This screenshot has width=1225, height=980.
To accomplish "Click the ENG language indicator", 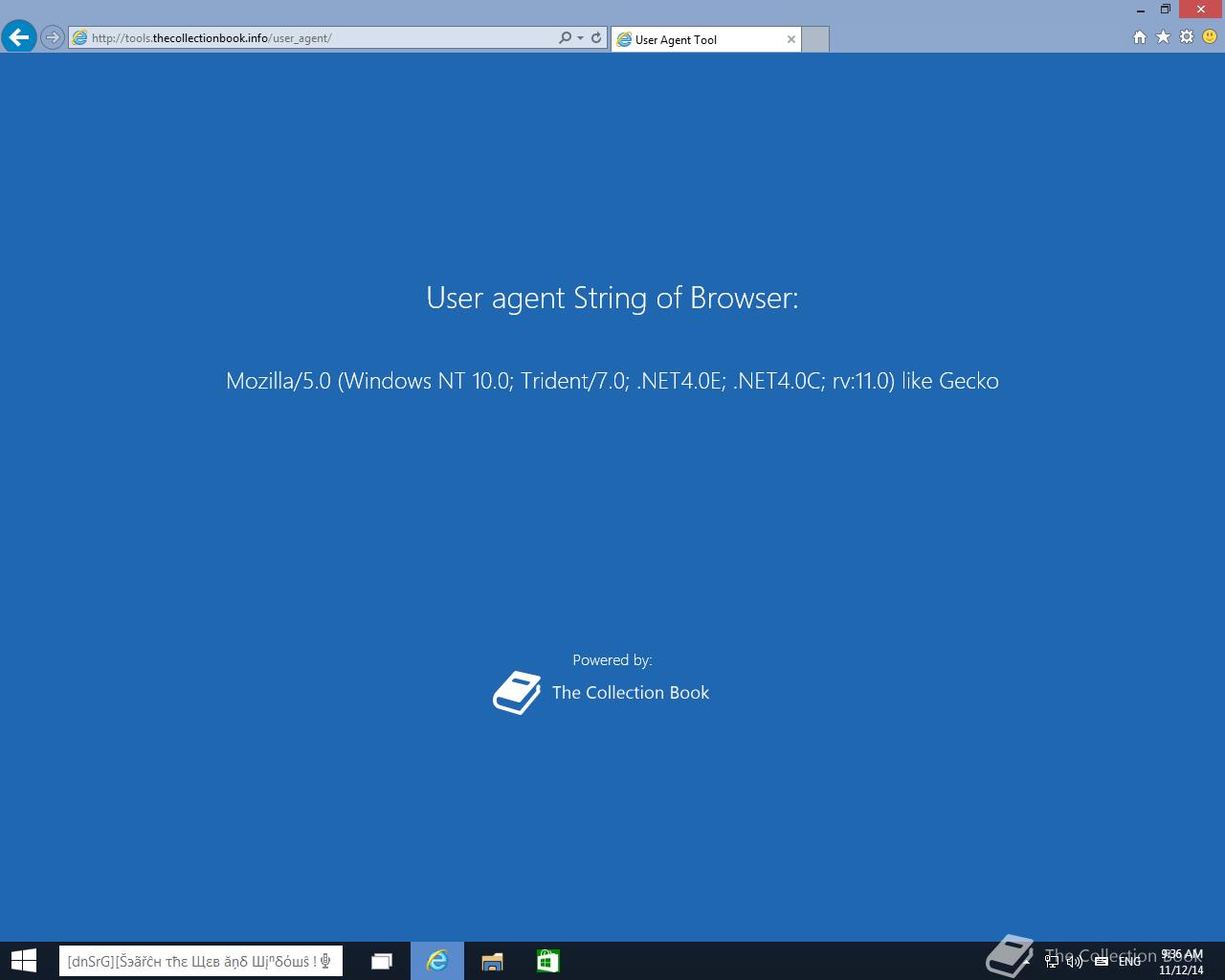I will click(x=1130, y=961).
